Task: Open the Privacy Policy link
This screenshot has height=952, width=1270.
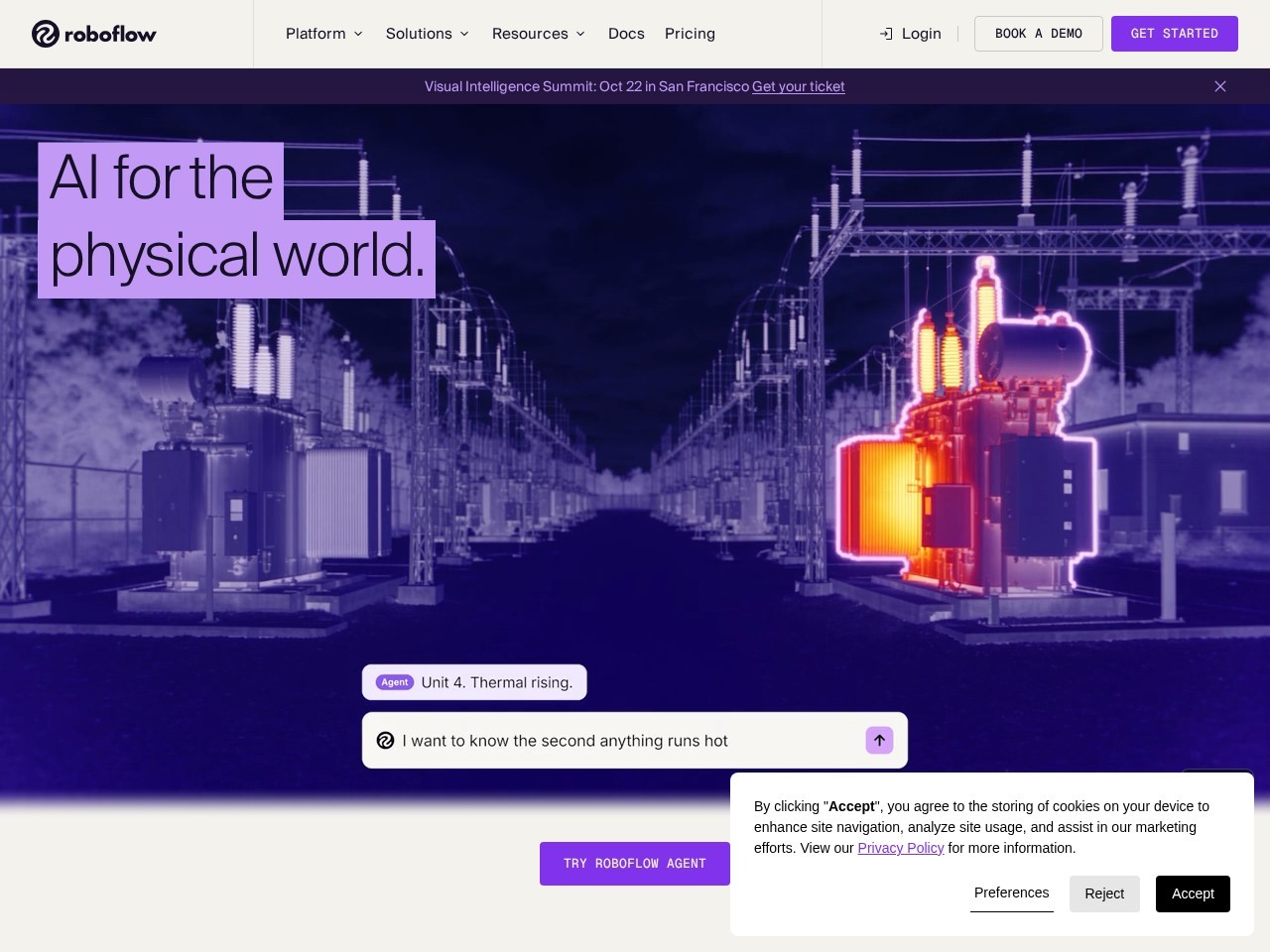Action: pyautogui.click(x=901, y=848)
